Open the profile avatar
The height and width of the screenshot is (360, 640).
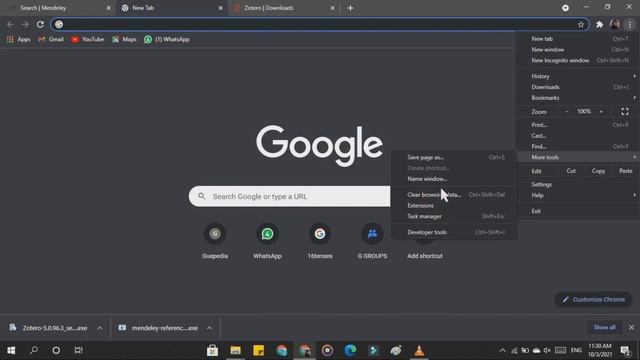[615, 24]
